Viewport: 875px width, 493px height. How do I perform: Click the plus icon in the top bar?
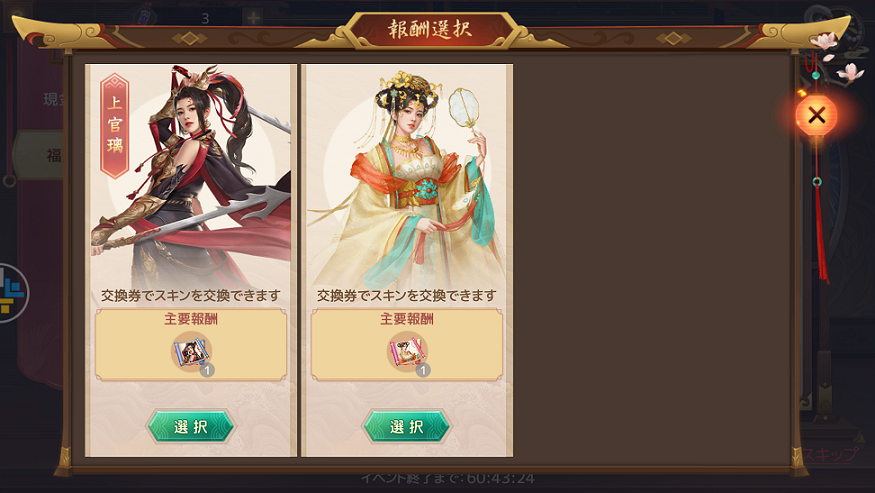[253, 18]
